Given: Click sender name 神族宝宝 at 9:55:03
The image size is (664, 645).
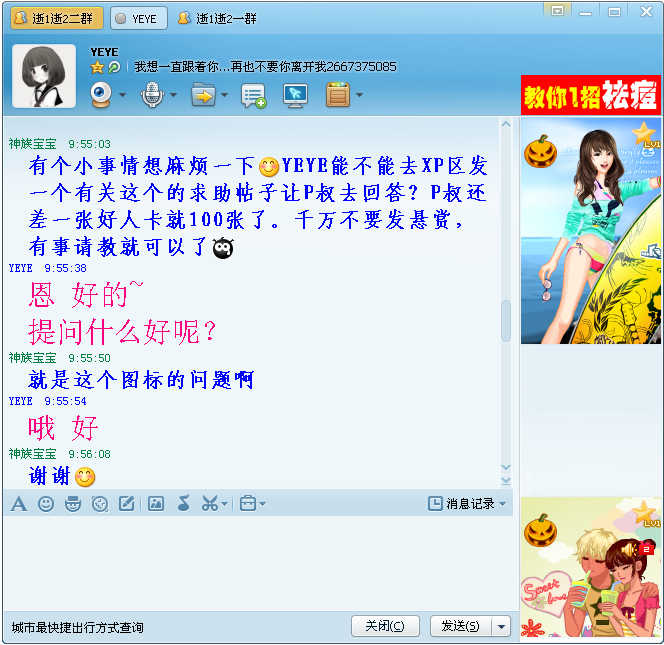Looking at the screenshot, I should pyautogui.click(x=33, y=144).
